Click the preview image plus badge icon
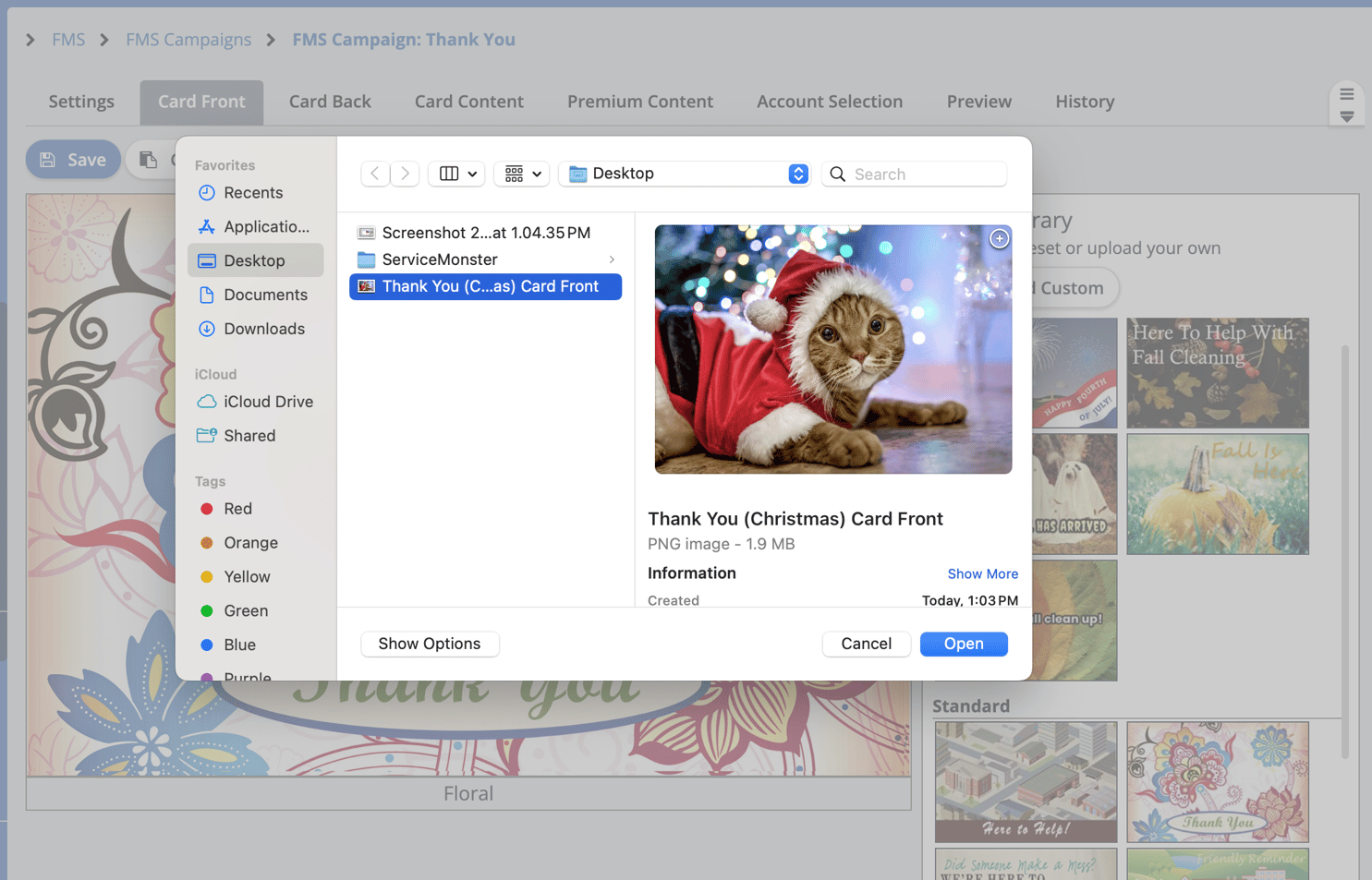 tap(999, 238)
